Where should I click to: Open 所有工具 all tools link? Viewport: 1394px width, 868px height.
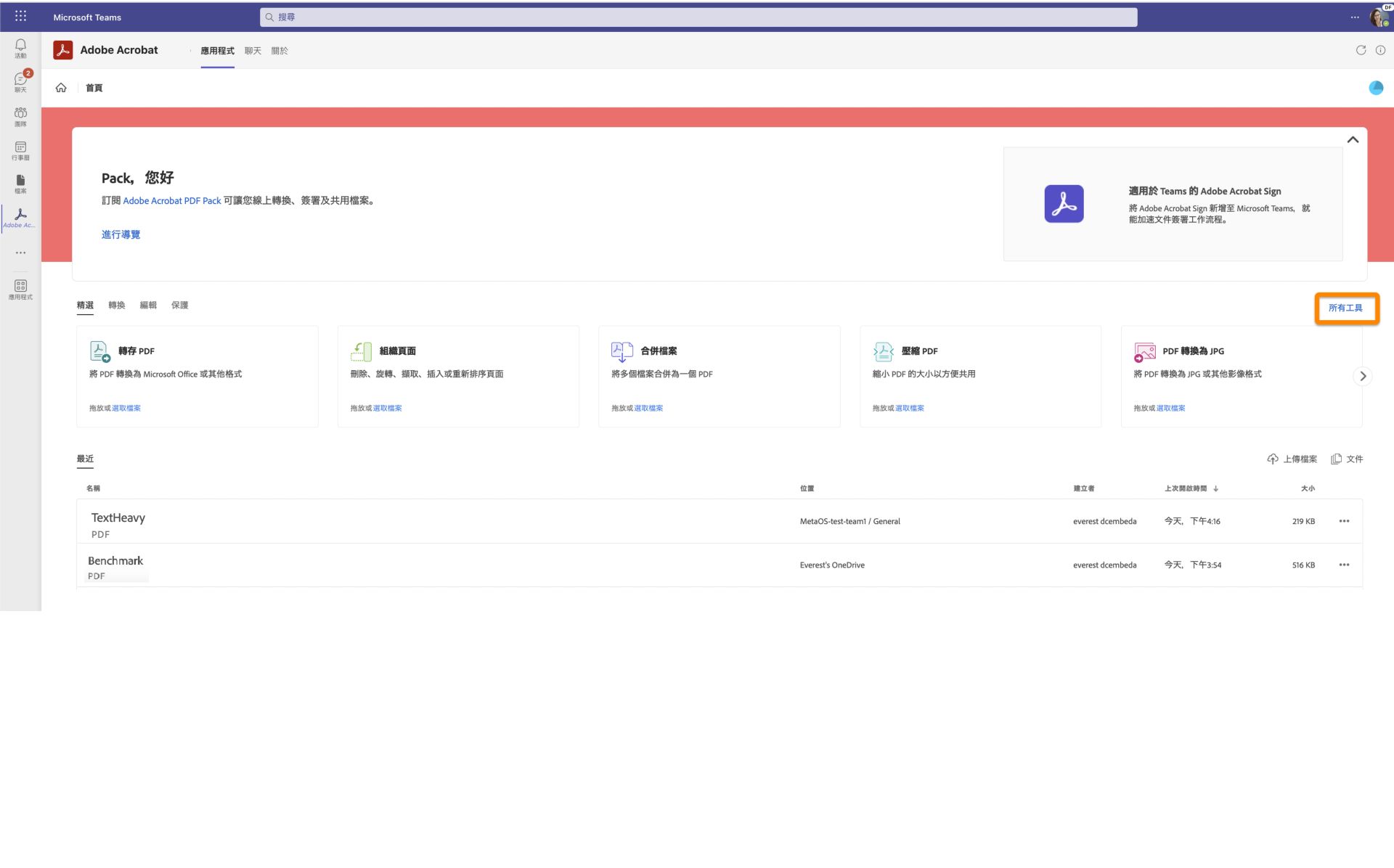[x=1345, y=308]
